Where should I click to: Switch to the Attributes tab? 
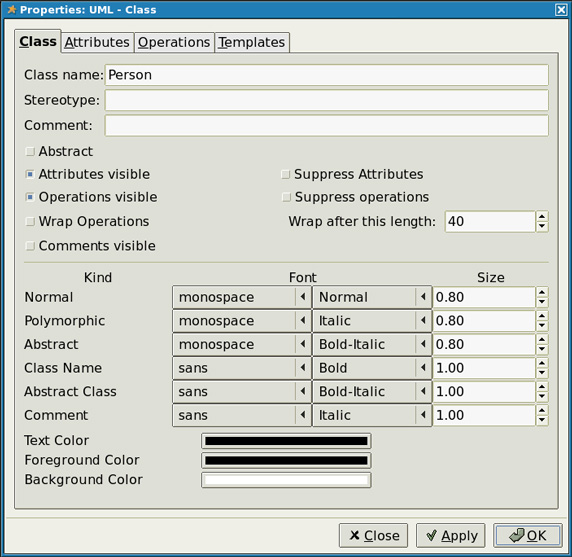point(97,42)
